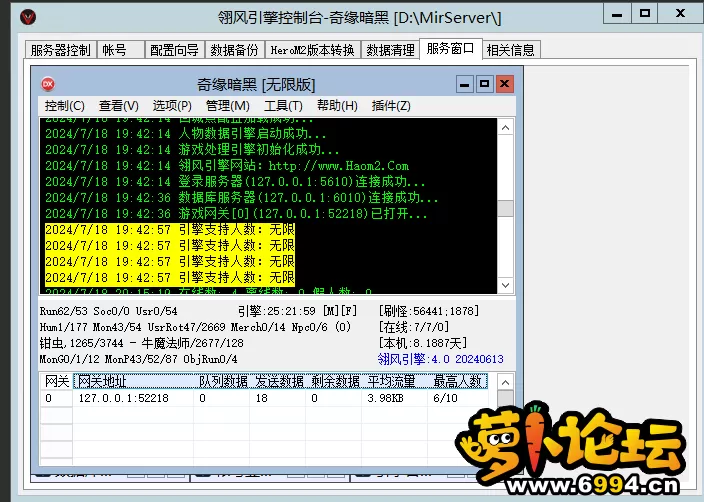Click log line 人物数据引擎启动成功
704x502 pixels.
tap(185, 134)
